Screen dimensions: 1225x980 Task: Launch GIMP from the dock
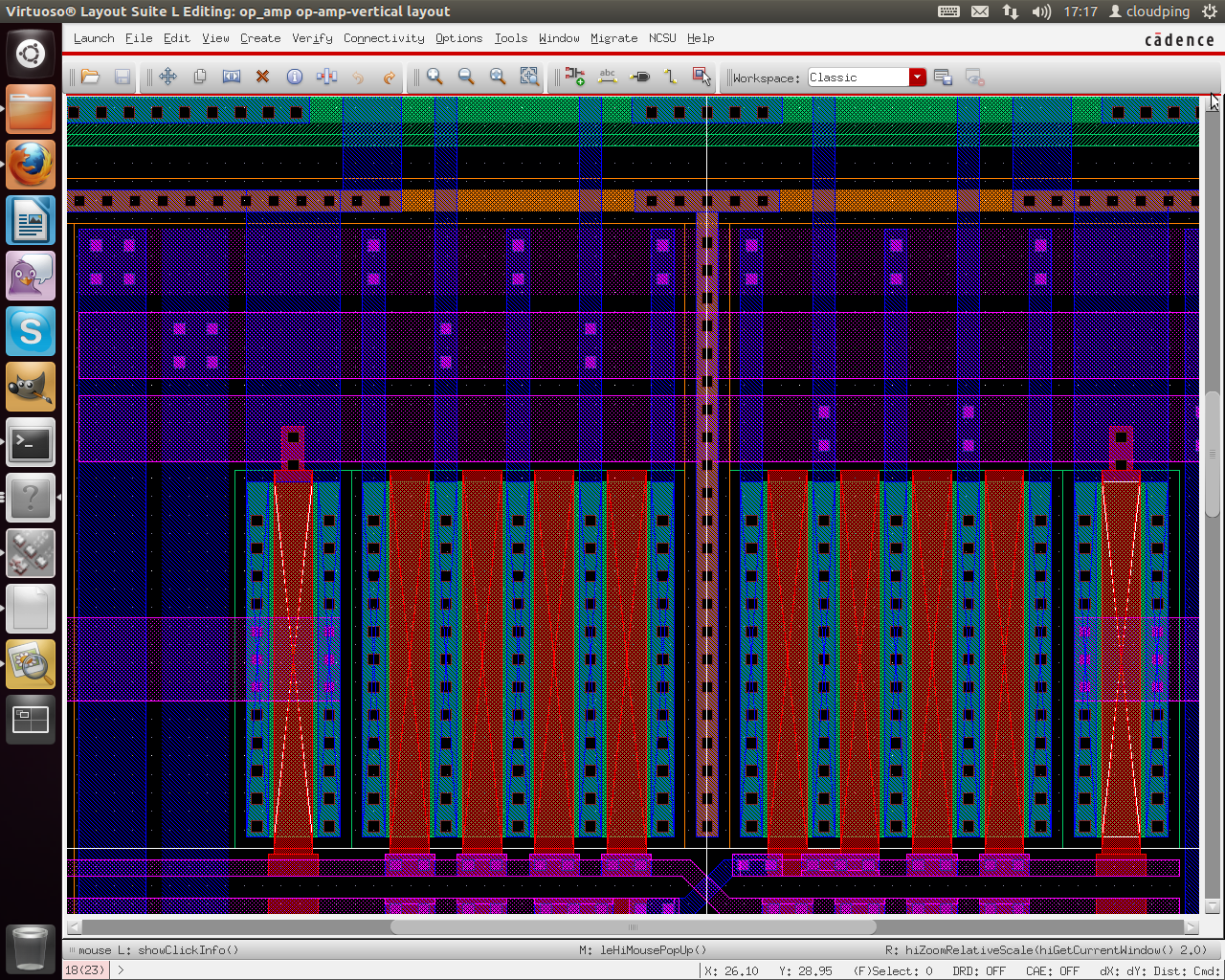pyautogui.click(x=31, y=388)
